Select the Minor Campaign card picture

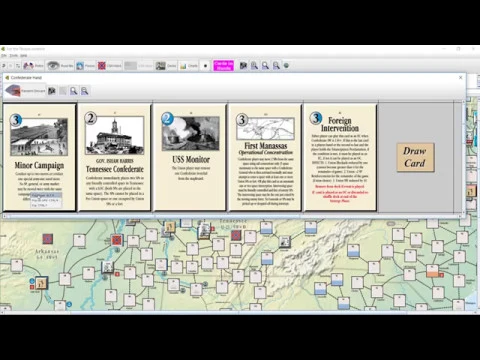[x=39, y=137]
